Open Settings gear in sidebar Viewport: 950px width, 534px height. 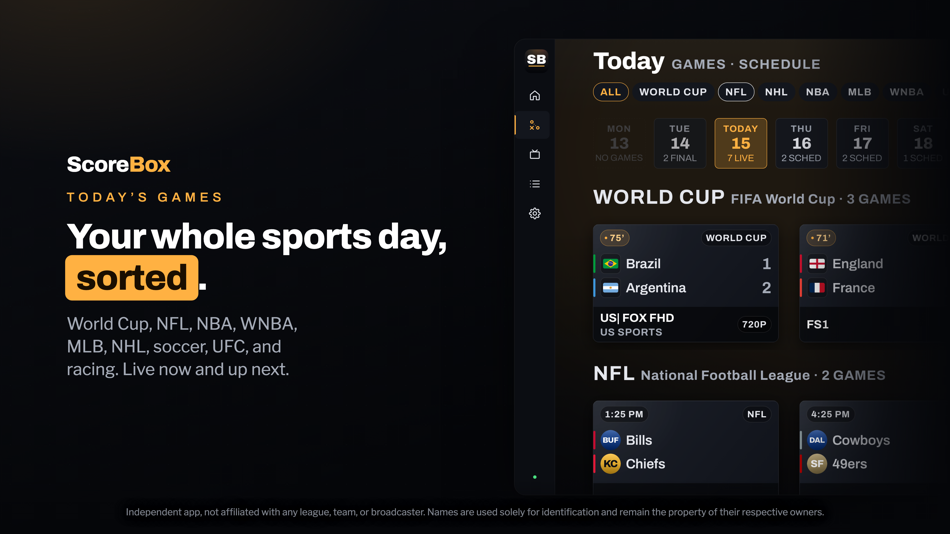(x=534, y=213)
